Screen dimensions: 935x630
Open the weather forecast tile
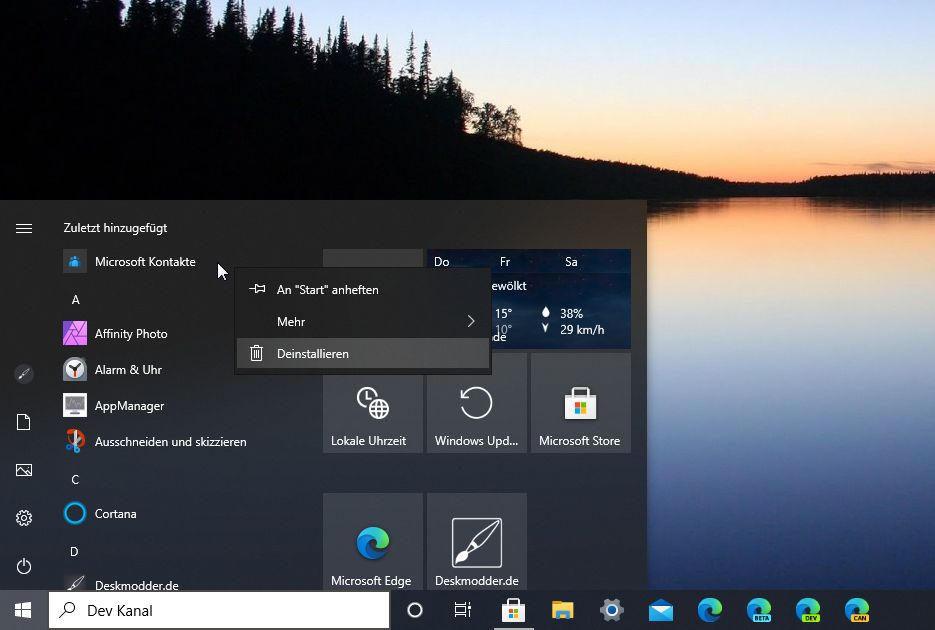coord(561,298)
